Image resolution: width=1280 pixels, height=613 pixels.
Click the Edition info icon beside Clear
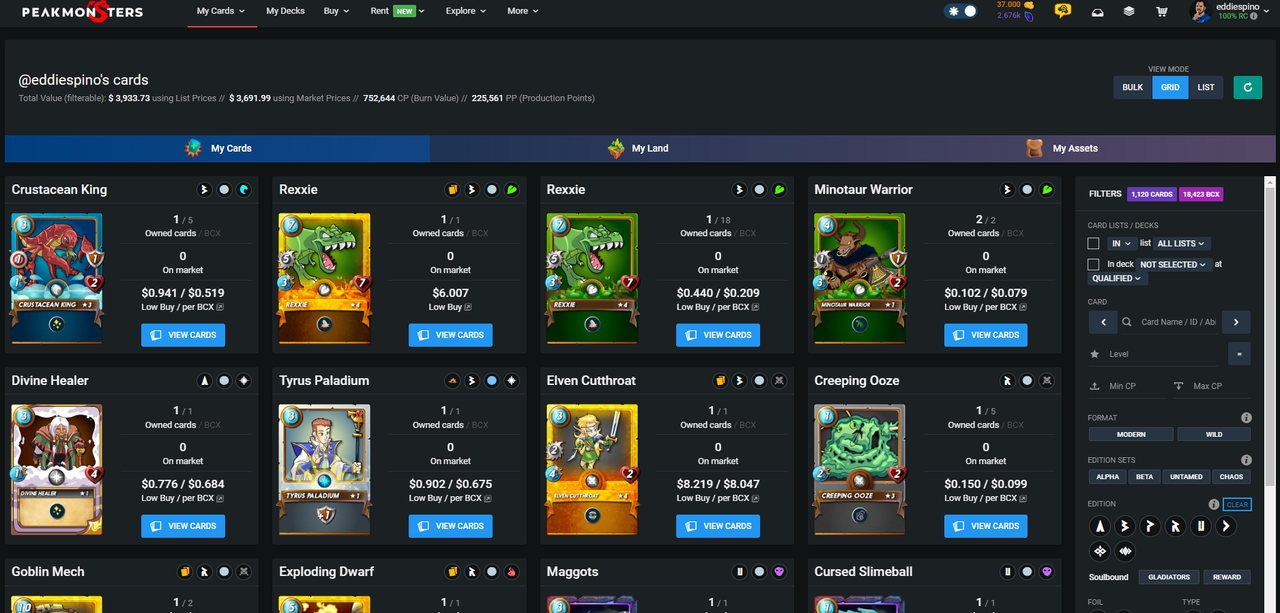coord(1214,504)
